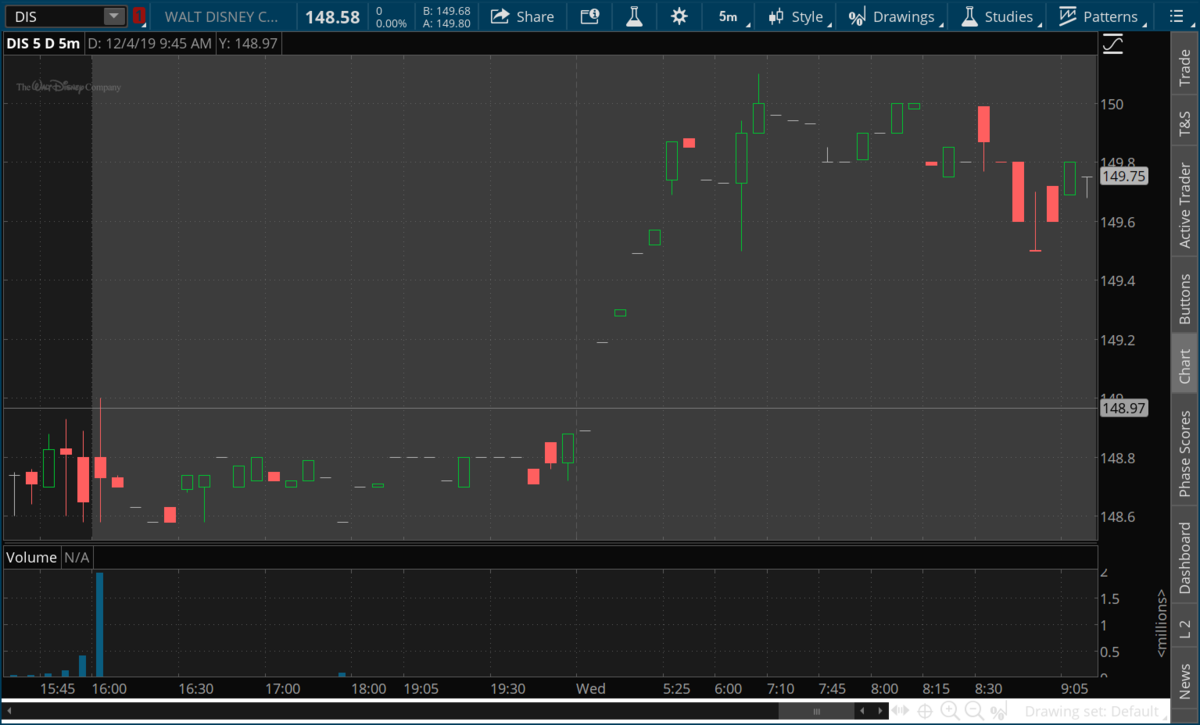The image size is (1200, 725).
Task: Click the tall volume bar at 16:00
Action: [99, 625]
